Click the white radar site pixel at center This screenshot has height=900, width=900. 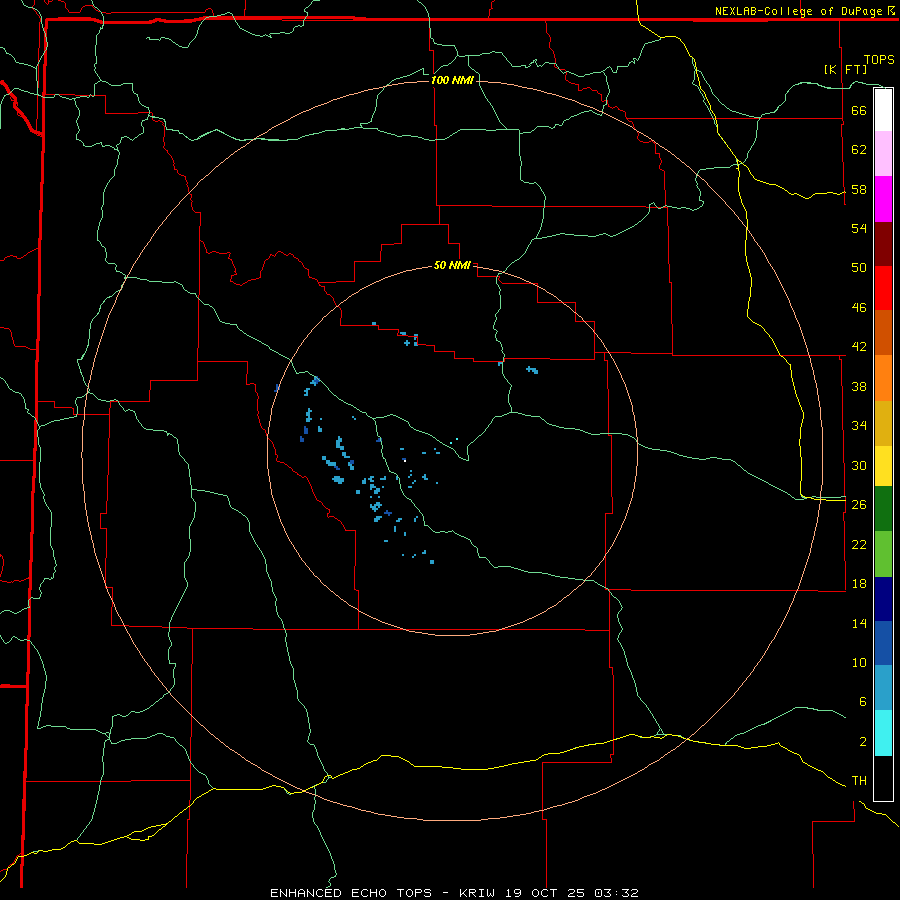tap(405, 460)
